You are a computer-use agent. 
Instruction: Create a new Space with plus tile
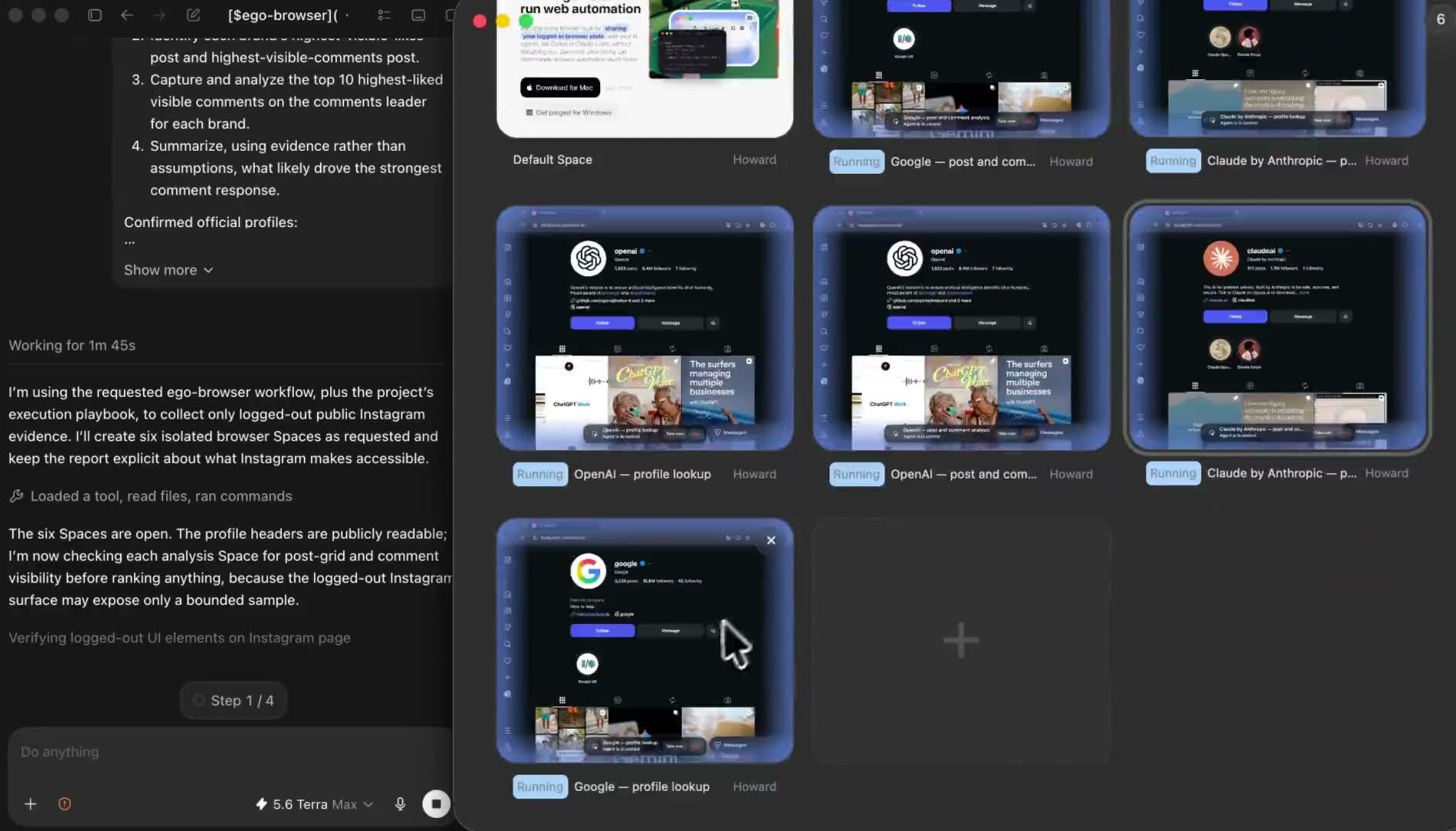click(x=961, y=640)
